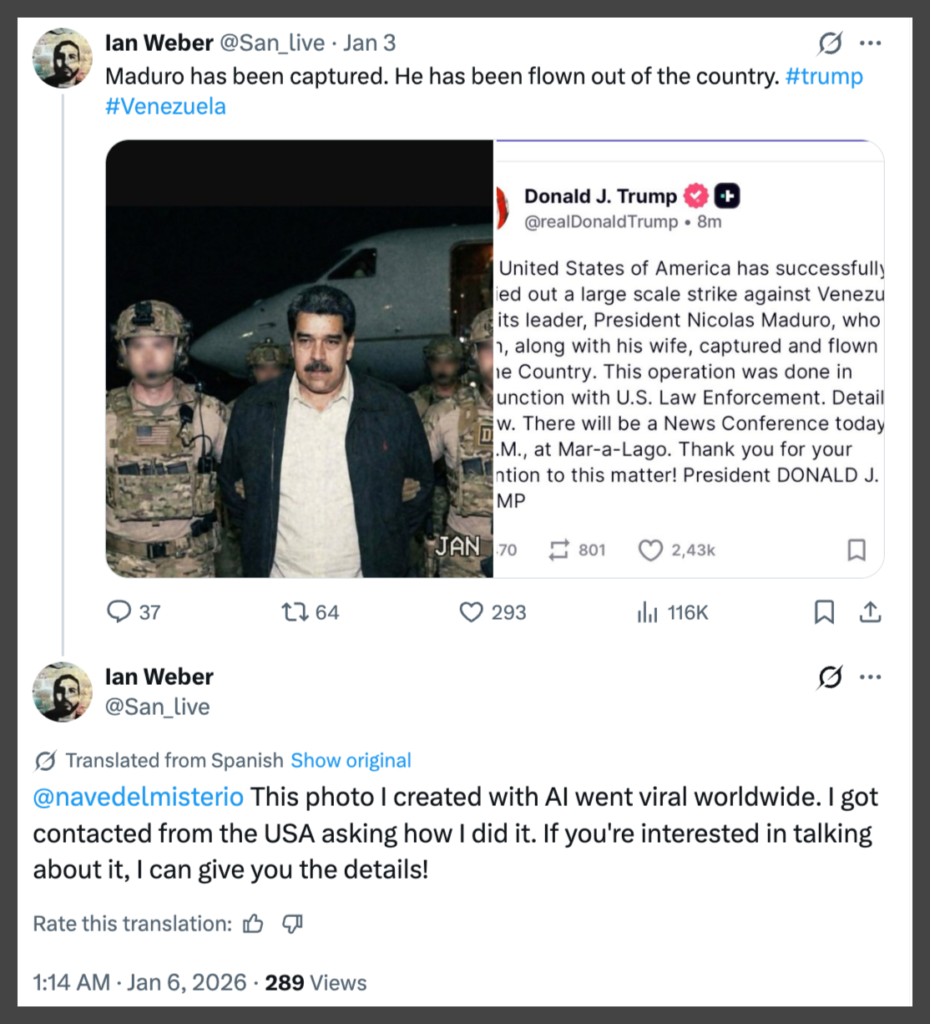Repost the tweet with 64 reposts
Viewport: 930px width, 1024px height.
tap(296, 612)
